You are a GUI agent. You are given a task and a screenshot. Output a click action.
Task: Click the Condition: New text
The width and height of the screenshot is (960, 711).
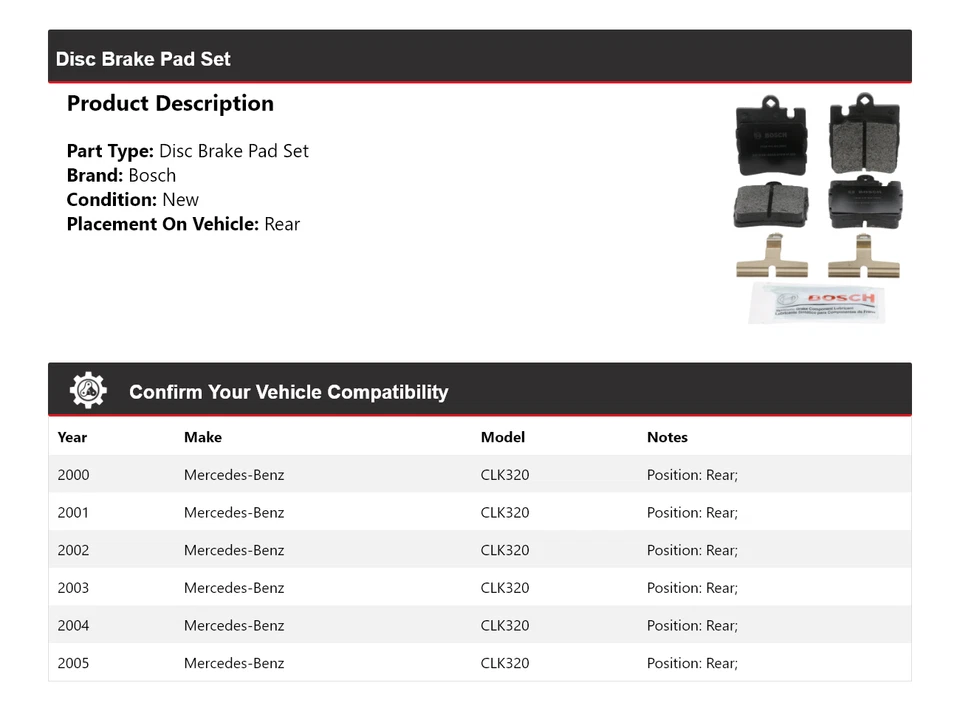[x=132, y=200]
